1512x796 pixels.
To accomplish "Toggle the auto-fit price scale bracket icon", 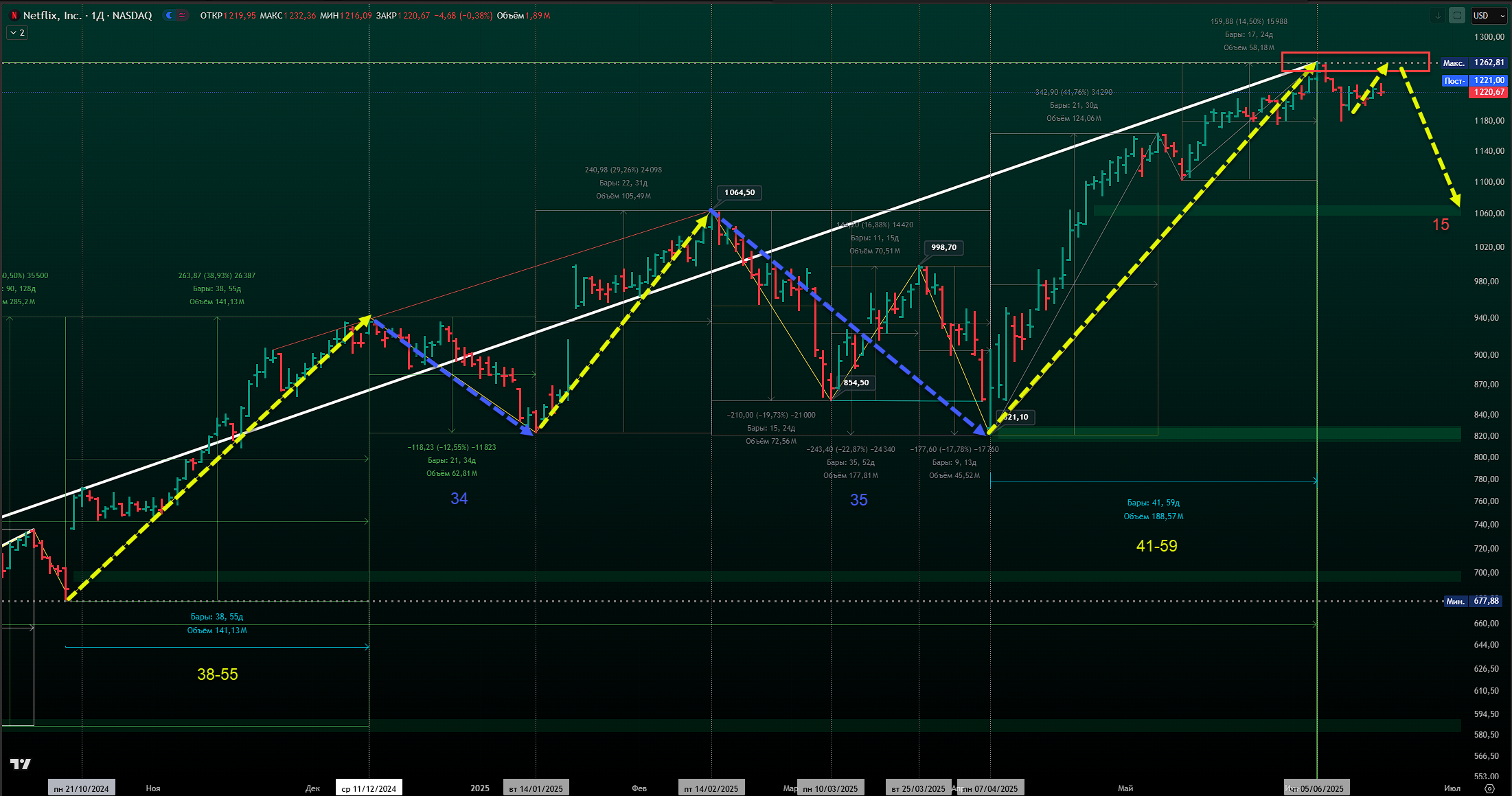I will coord(1456,16).
